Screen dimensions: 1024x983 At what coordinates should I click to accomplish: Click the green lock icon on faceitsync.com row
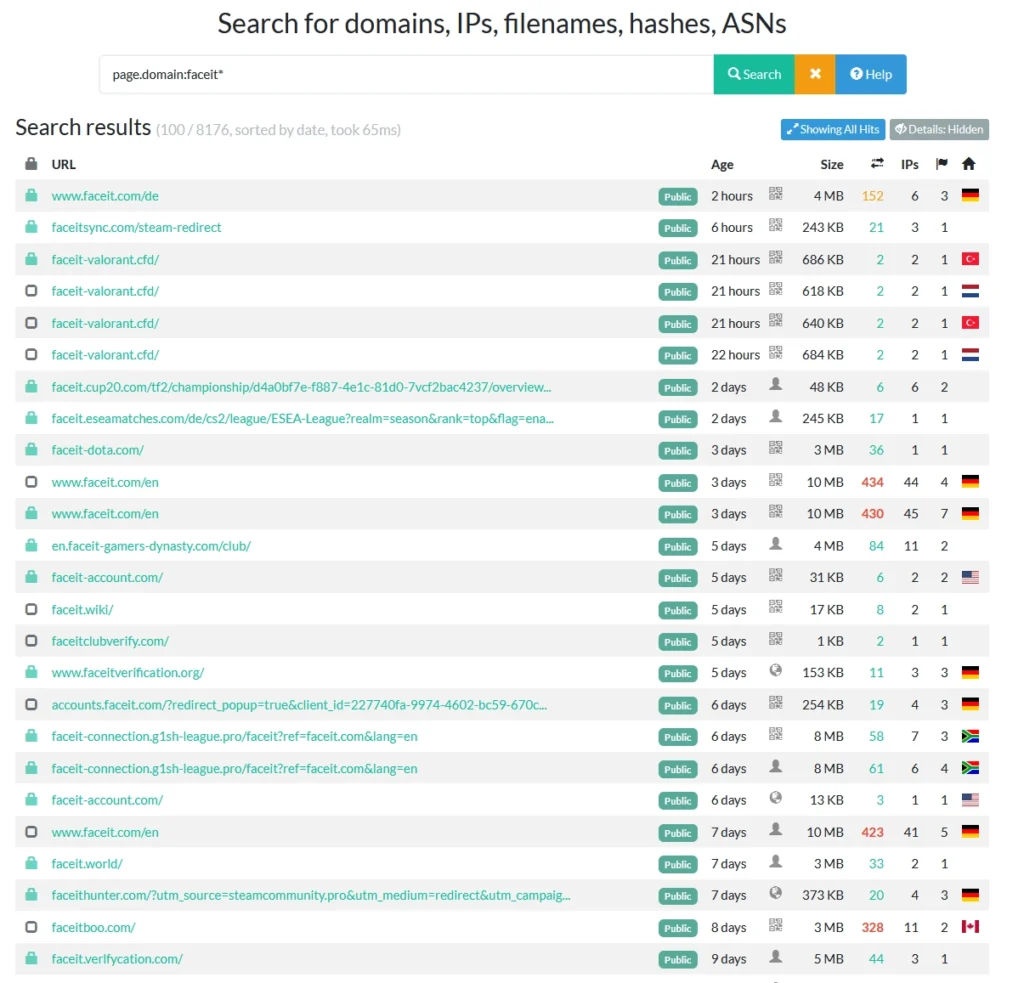click(x=31, y=227)
